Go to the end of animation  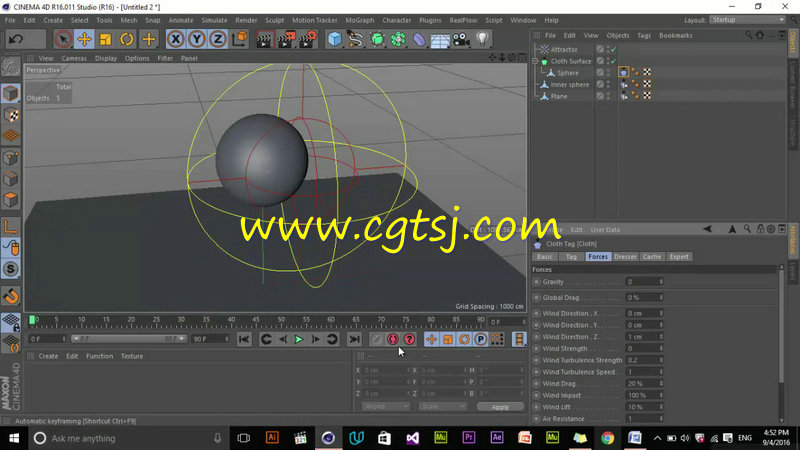tap(354, 339)
